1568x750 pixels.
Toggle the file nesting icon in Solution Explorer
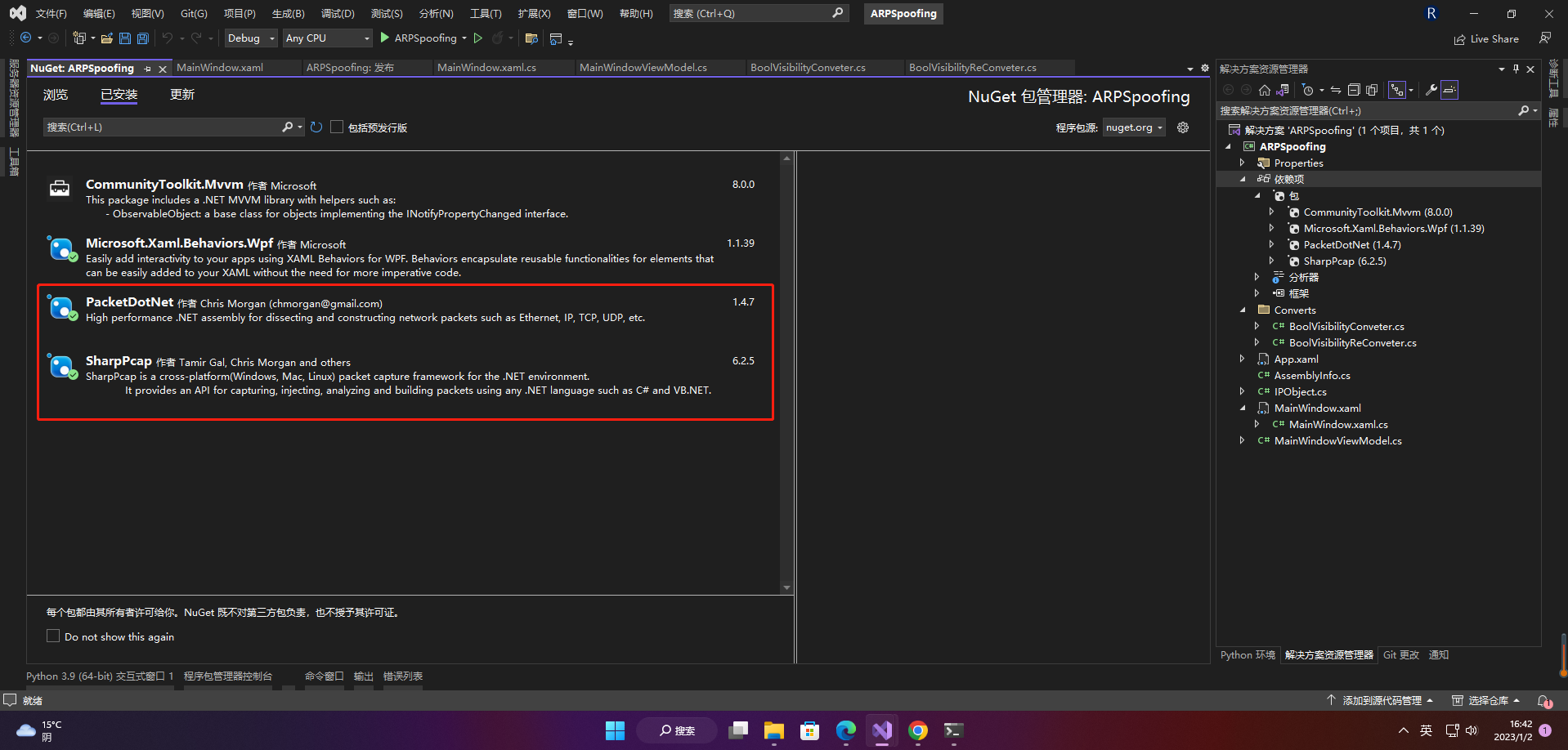[x=1397, y=90]
